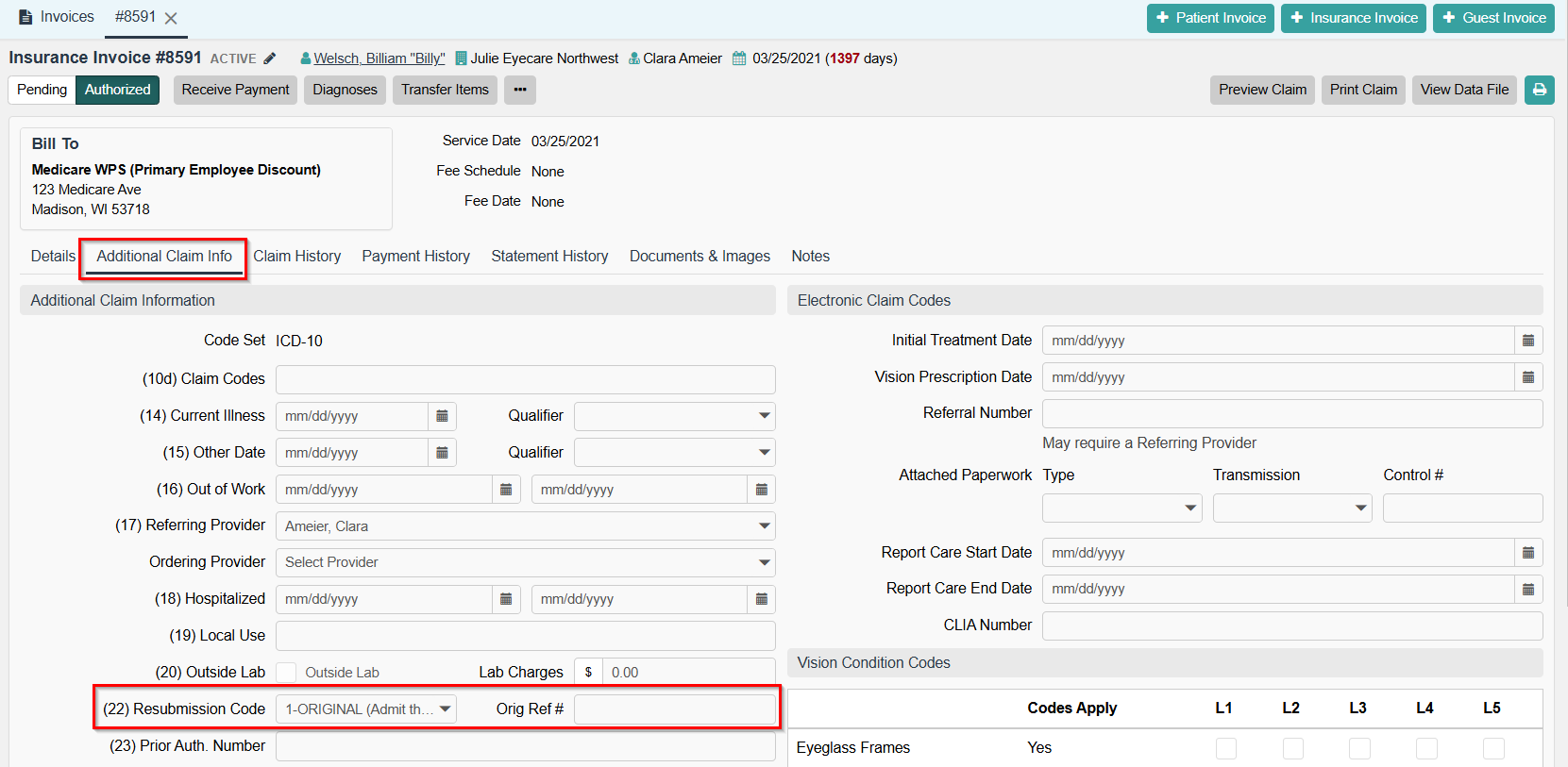This screenshot has width=1568, height=767.
Task: Open the Documents & Images tab
Action: pyautogui.click(x=700, y=257)
